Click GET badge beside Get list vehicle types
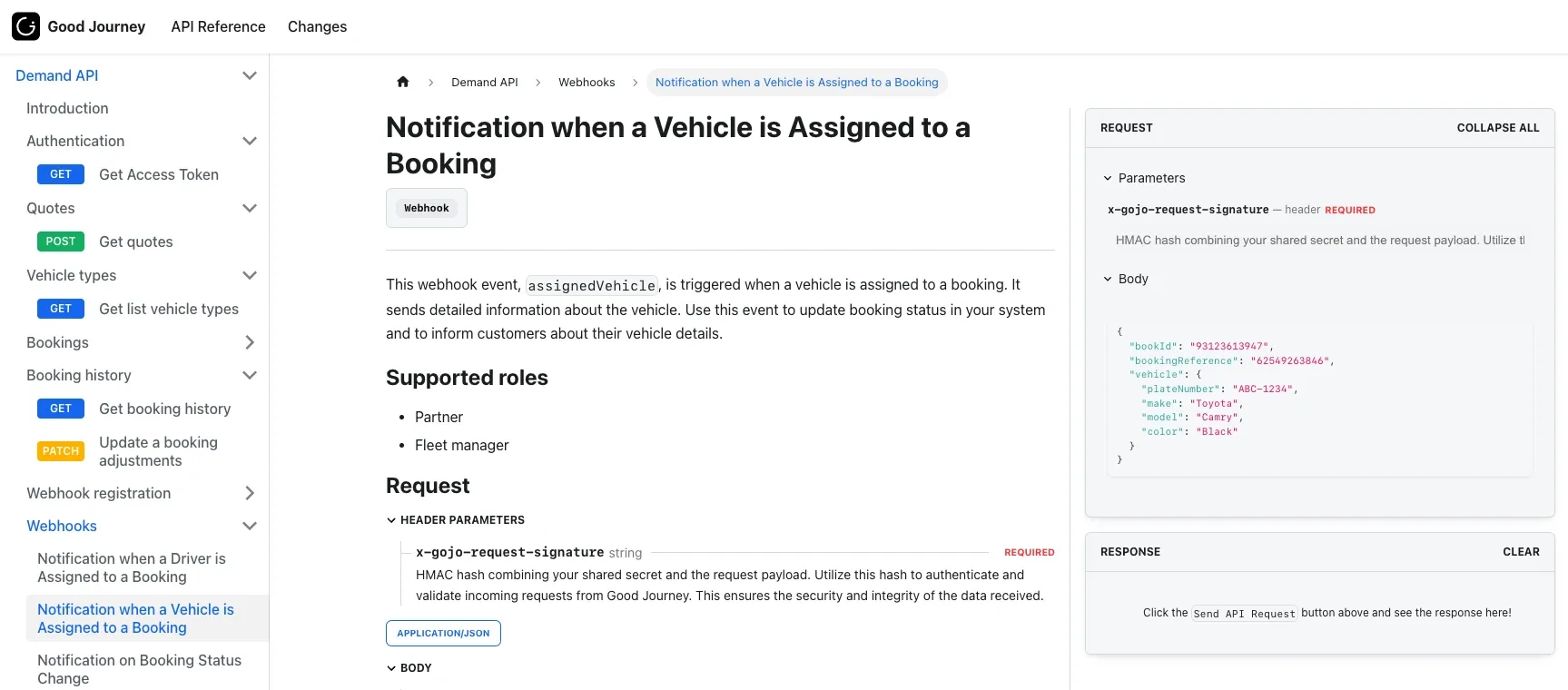The image size is (1568, 690). [61, 309]
